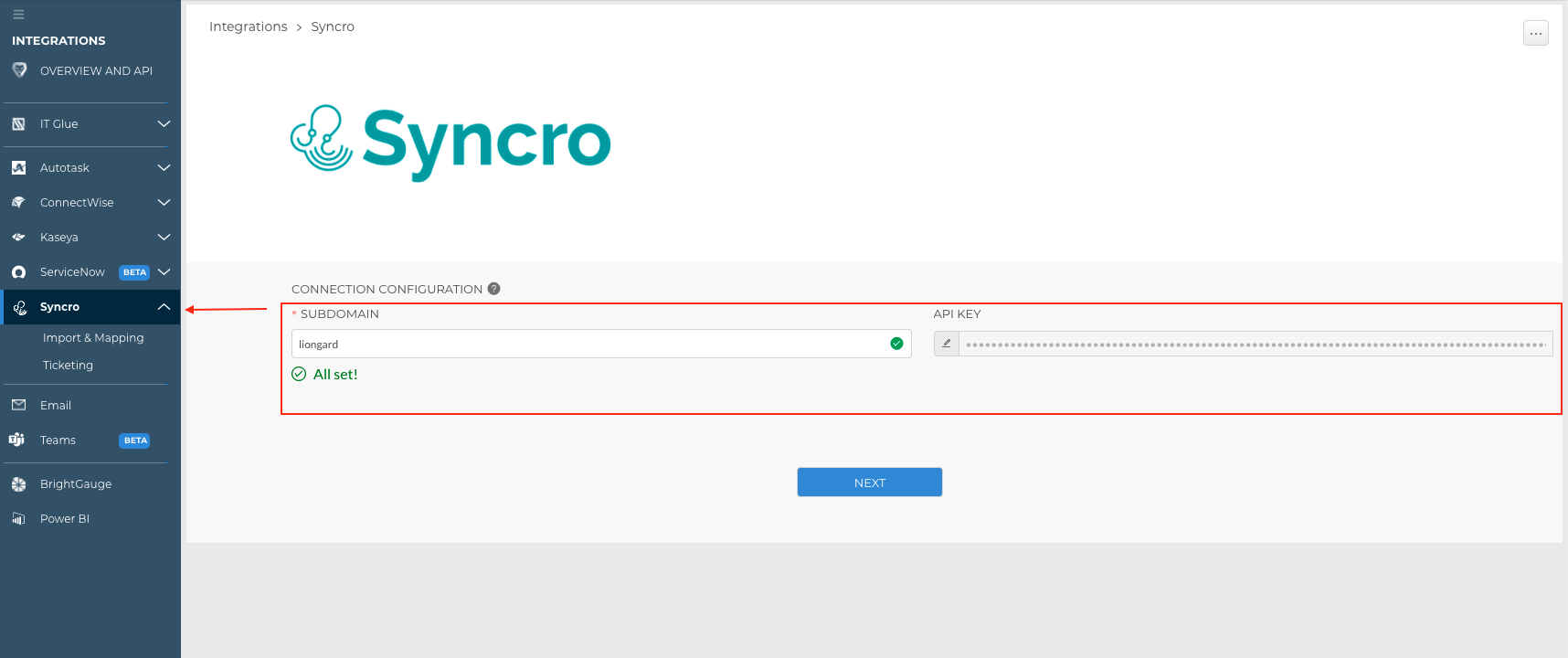Viewport: 1568px width, 658px height.
Task: Select Ticketing submenu item
Action: [x=68, y=365]
